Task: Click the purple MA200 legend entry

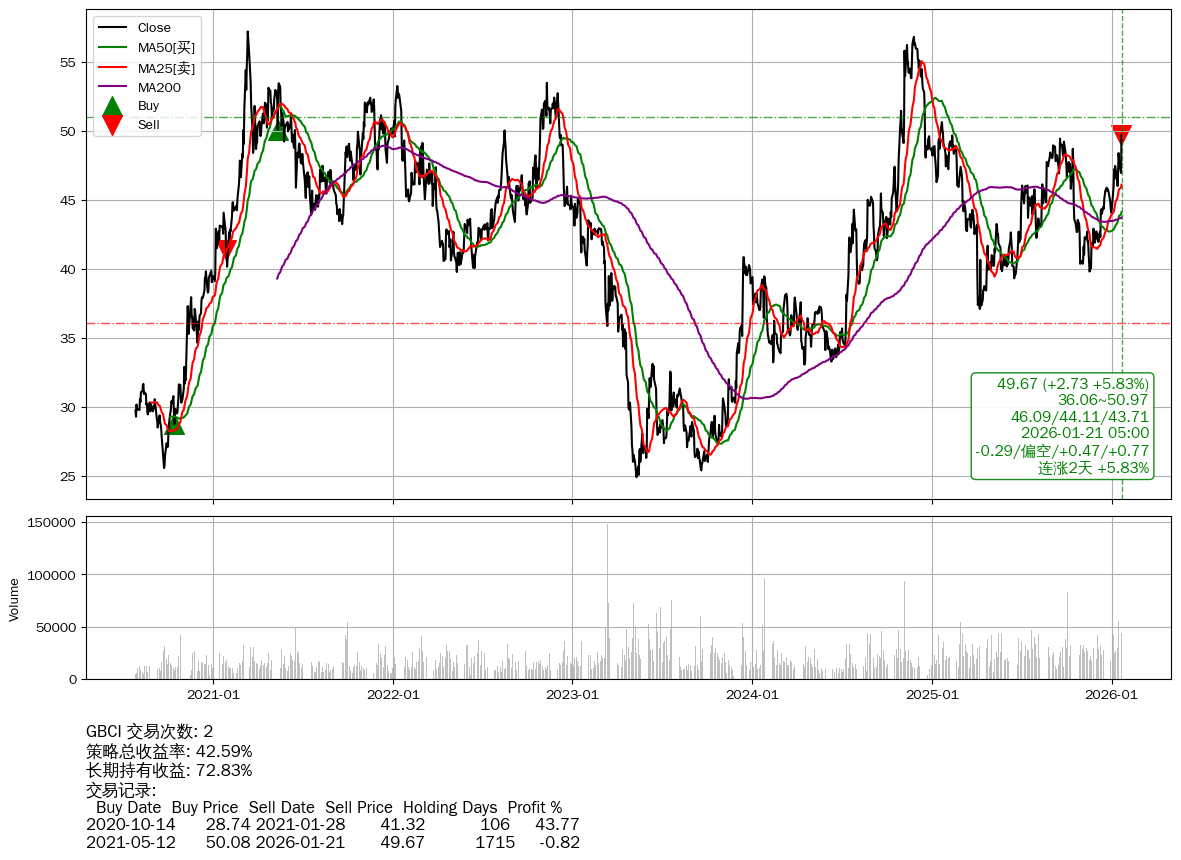Action: (159, 87)
